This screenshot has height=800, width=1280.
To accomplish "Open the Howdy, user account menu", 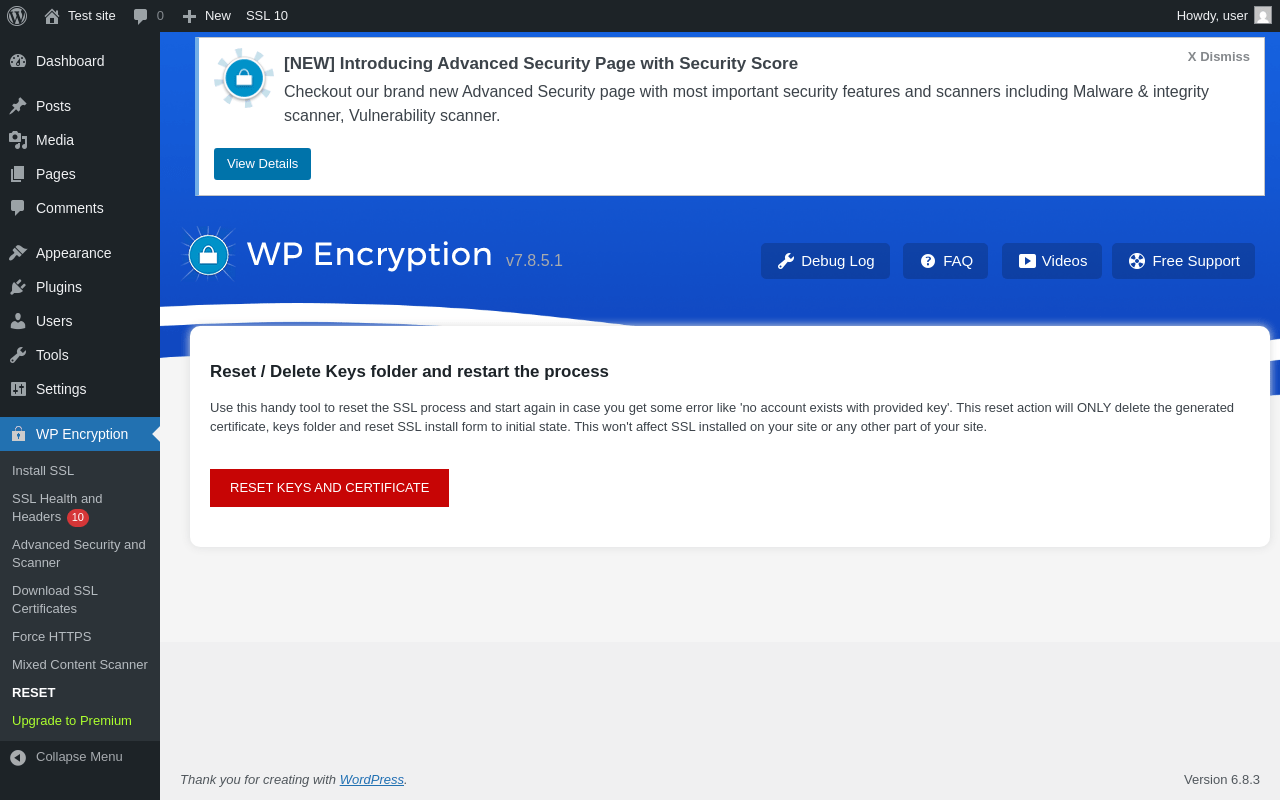I will [1211, 16].
